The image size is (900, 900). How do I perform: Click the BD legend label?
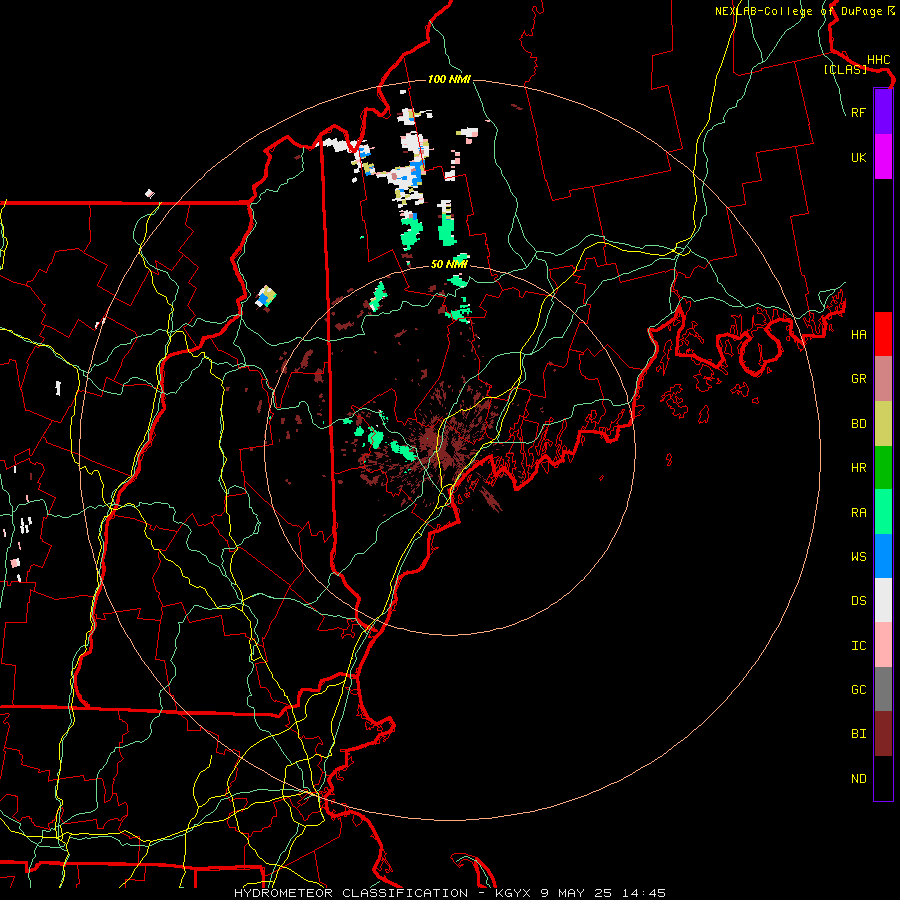point(858,424)
